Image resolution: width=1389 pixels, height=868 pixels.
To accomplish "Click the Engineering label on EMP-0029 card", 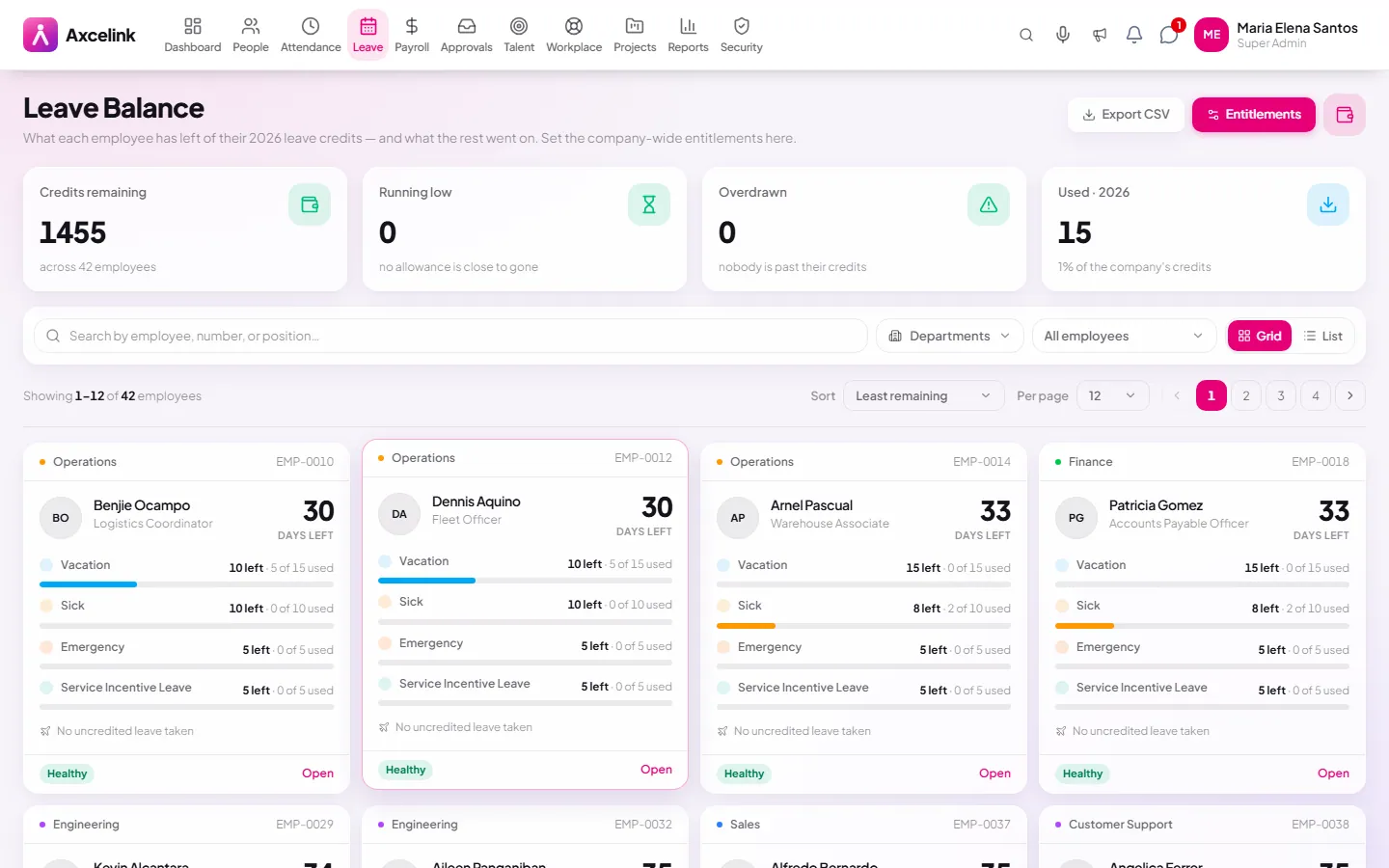I will 86,825.
